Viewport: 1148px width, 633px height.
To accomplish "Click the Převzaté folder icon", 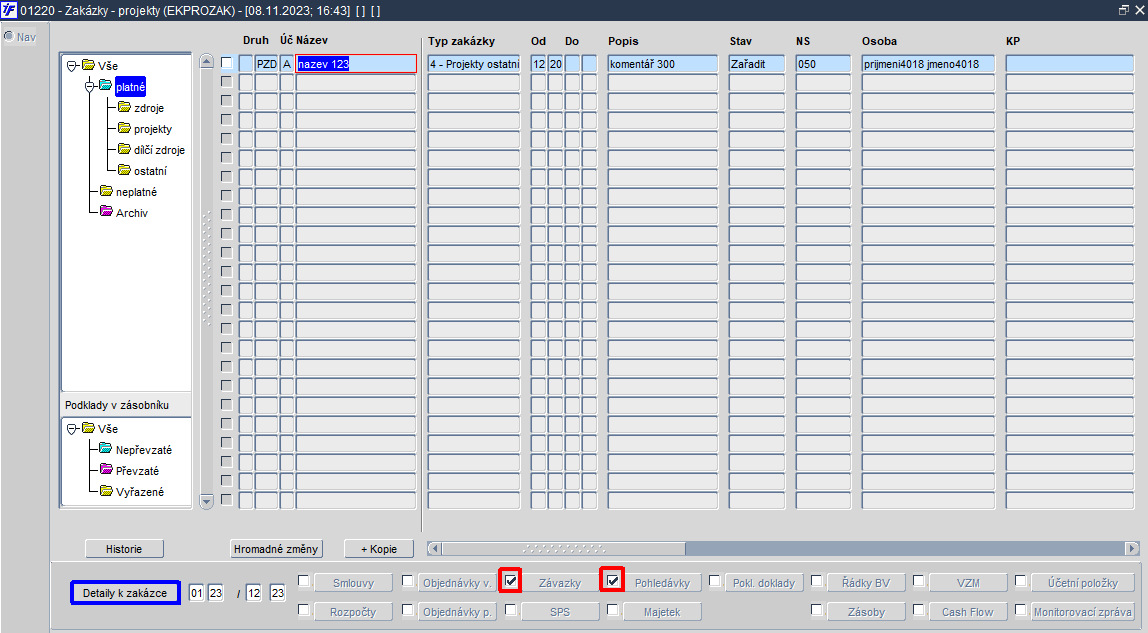I will coord(105,470).
